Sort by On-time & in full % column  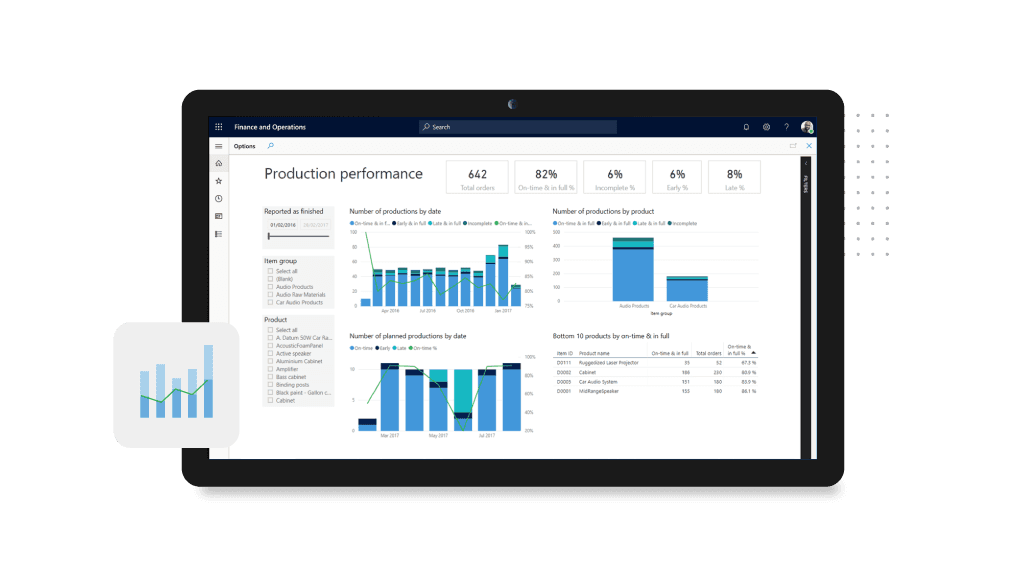(741, 349)
